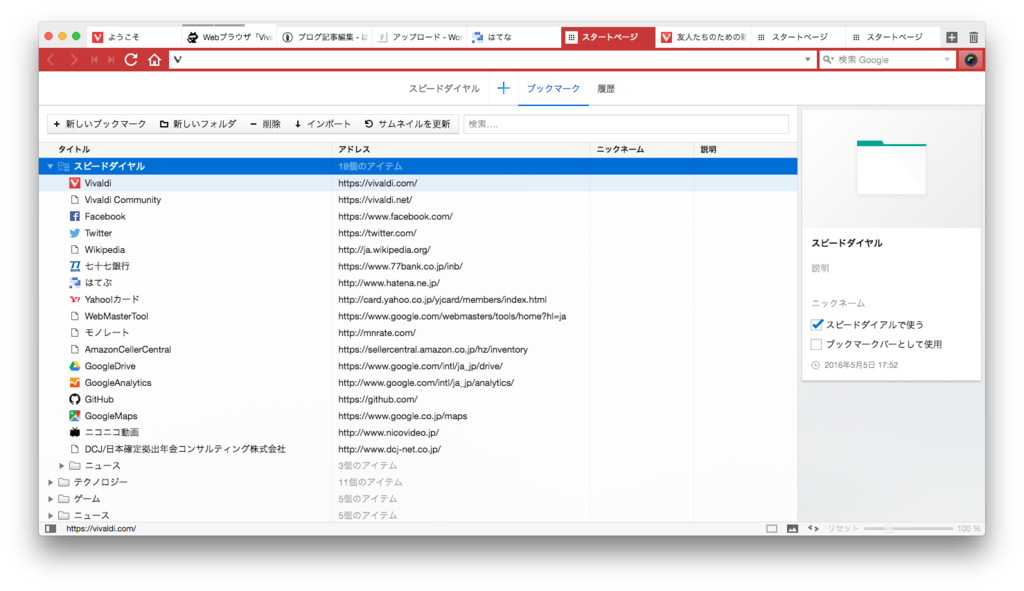The height and width of the screenshot is (591, 1024).
Task: Click the GoogleAnalytics favicon
Action: 74,383
